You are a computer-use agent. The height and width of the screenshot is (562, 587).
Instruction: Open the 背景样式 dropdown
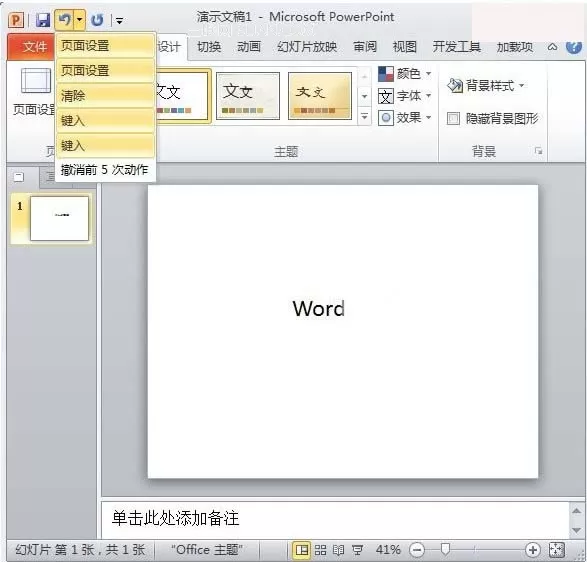(x=486, y=86)
